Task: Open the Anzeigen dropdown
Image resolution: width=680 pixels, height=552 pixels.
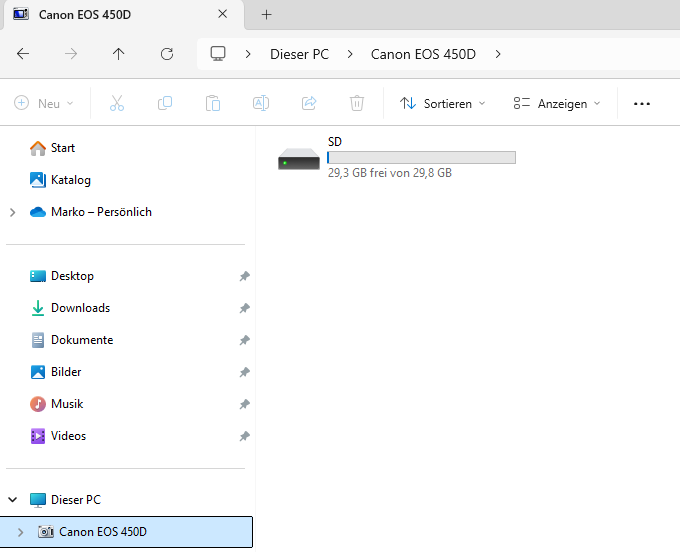Action: 557,104
